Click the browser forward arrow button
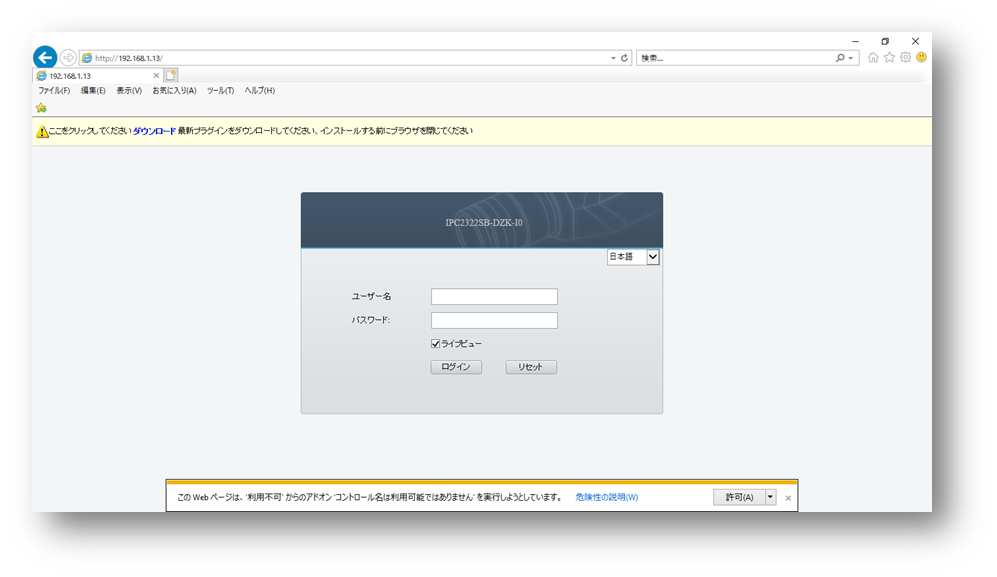This screenshot has width=997, height=577. pyautogui.click(x=68, y=58)
